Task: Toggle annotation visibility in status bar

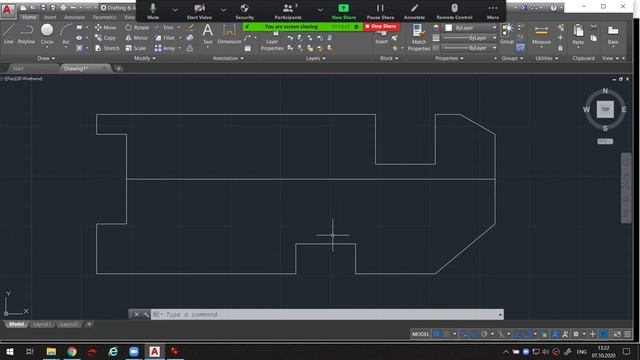Action: [555, 334]
